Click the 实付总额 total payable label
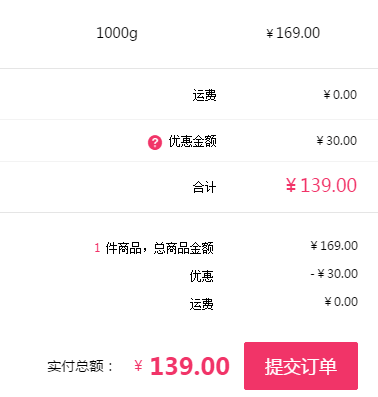Image resolution: width=378 pixels, height=397 pixels. pyautogui.click(x=80, y=366)
